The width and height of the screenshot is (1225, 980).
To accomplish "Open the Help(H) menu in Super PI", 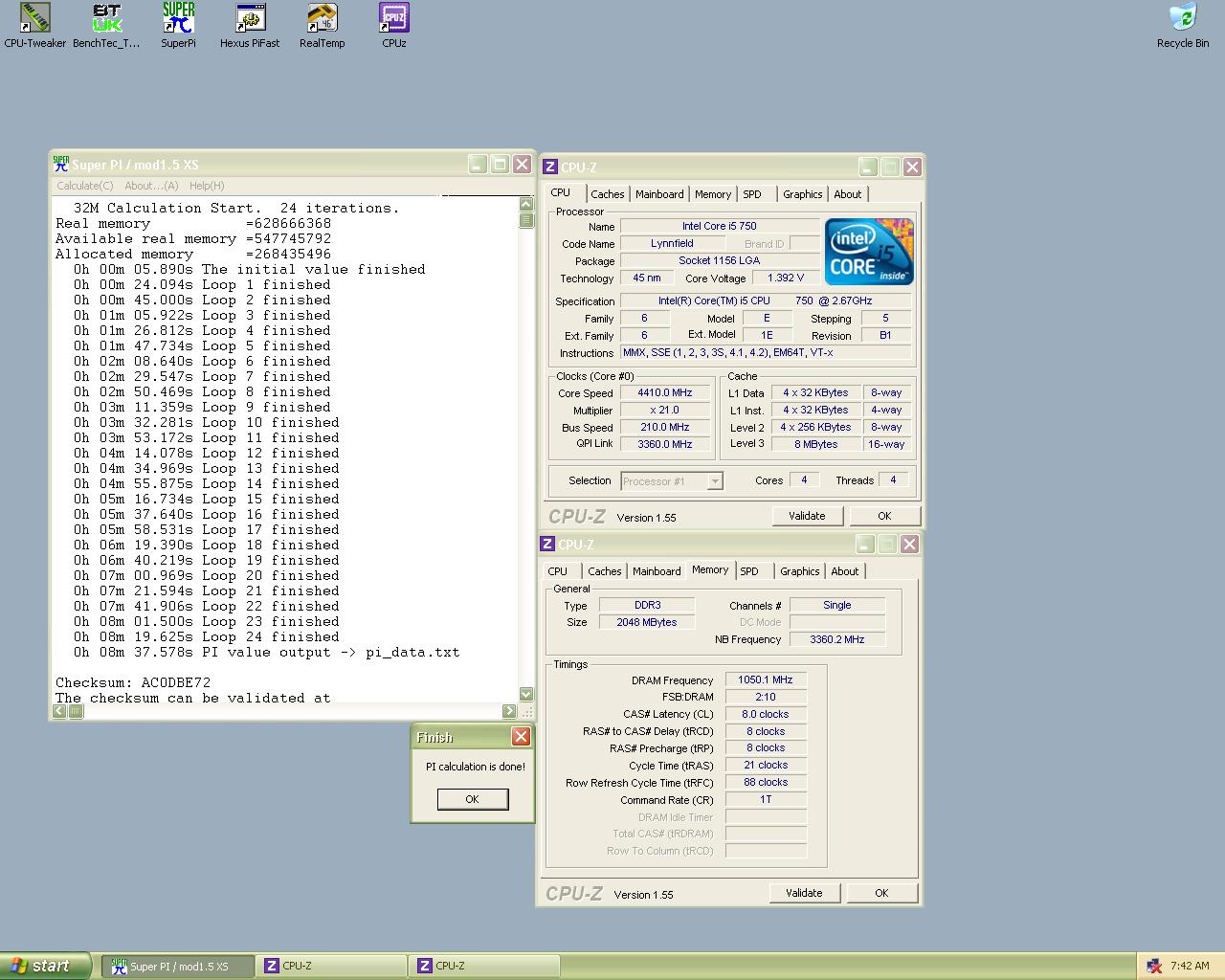I will [x=207, y=186].
